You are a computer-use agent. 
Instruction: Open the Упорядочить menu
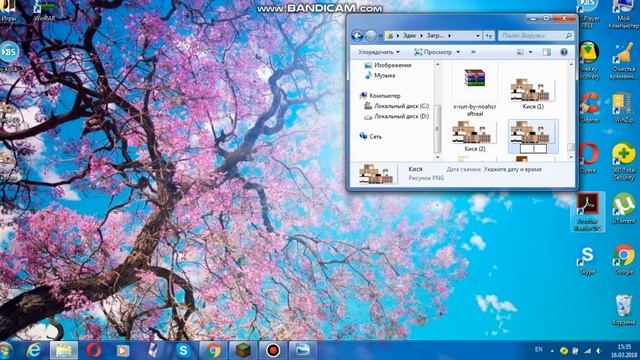tap(379, 52)
